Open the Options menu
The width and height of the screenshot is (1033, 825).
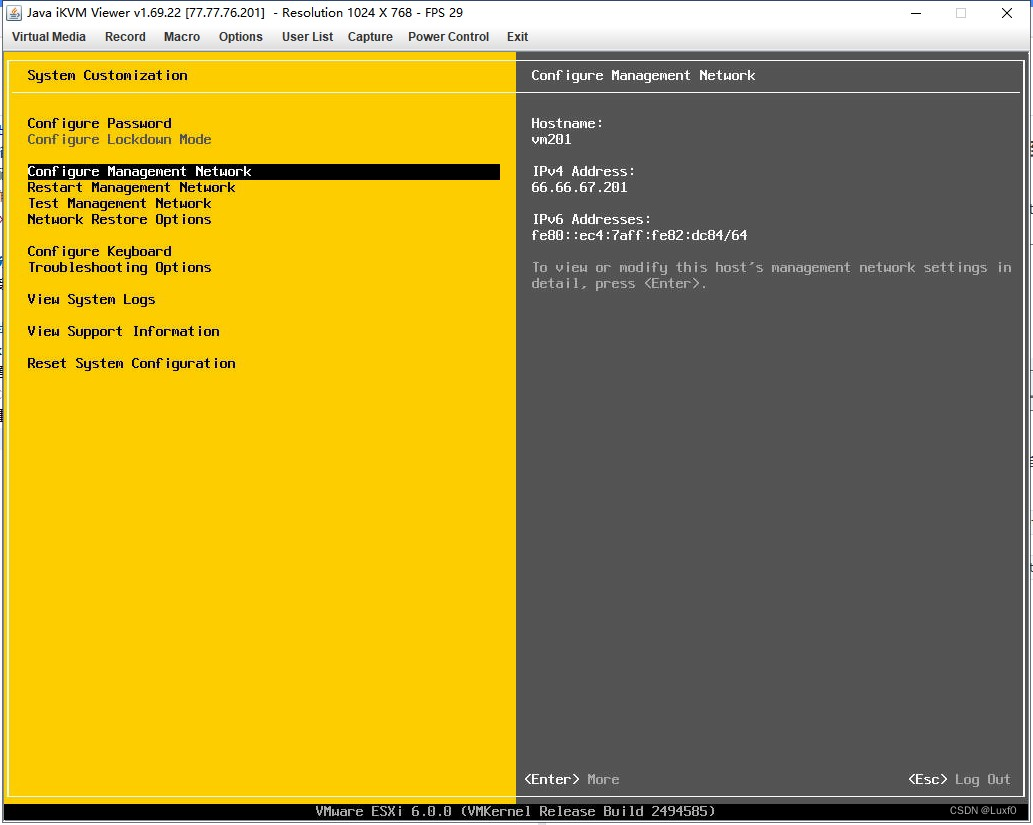point(240,37)
